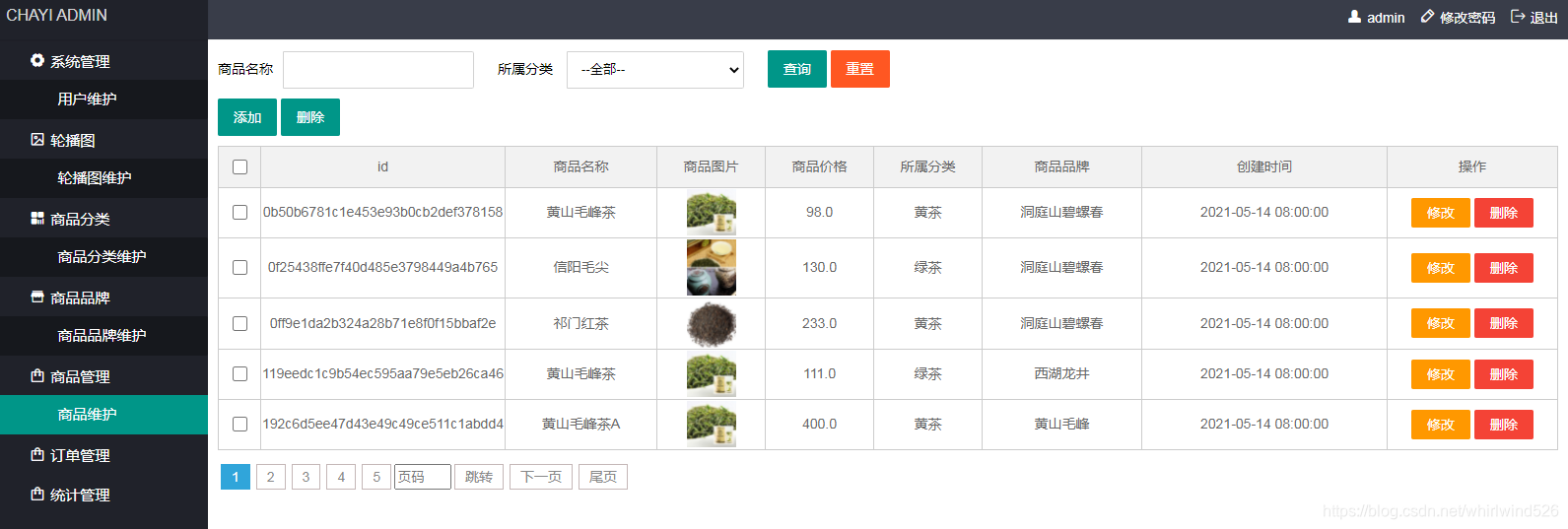1568x529 pixels.
Task: Click 修改 for the 黄山毛峰茶A row
Action: 1441,425
